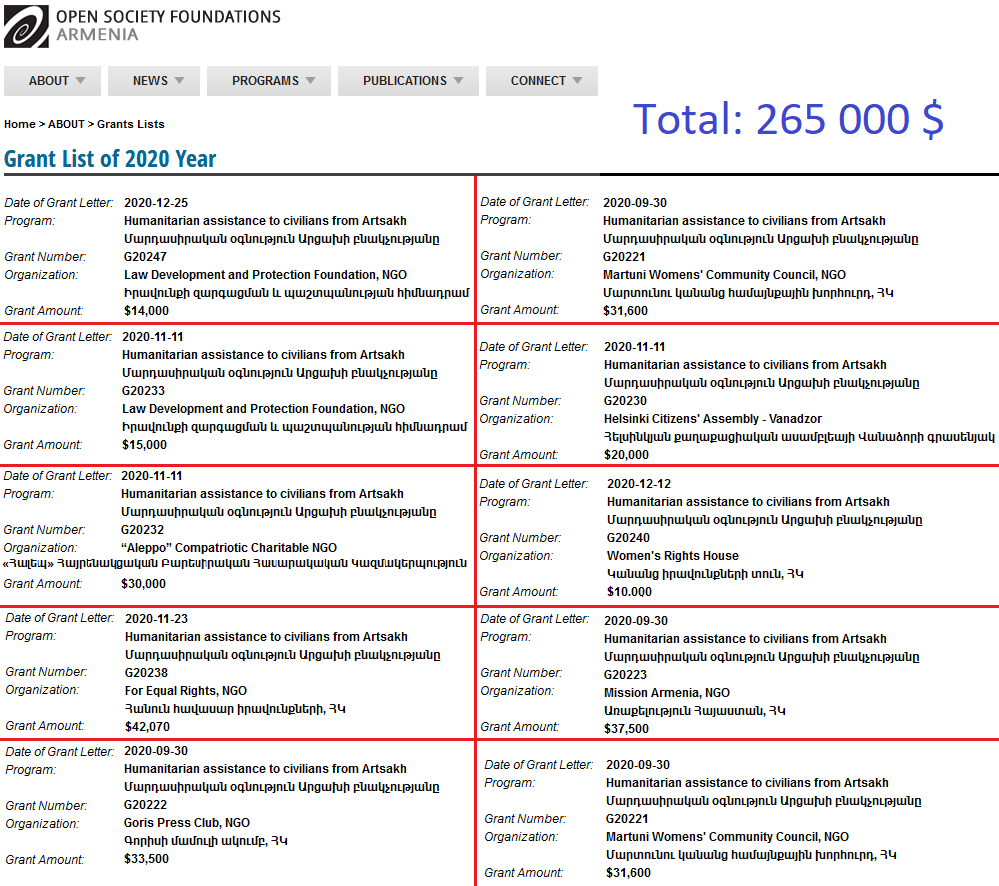Click the Mission Armenia, NGO organization
Screen dimensions: 999x886
coord(667,692)
